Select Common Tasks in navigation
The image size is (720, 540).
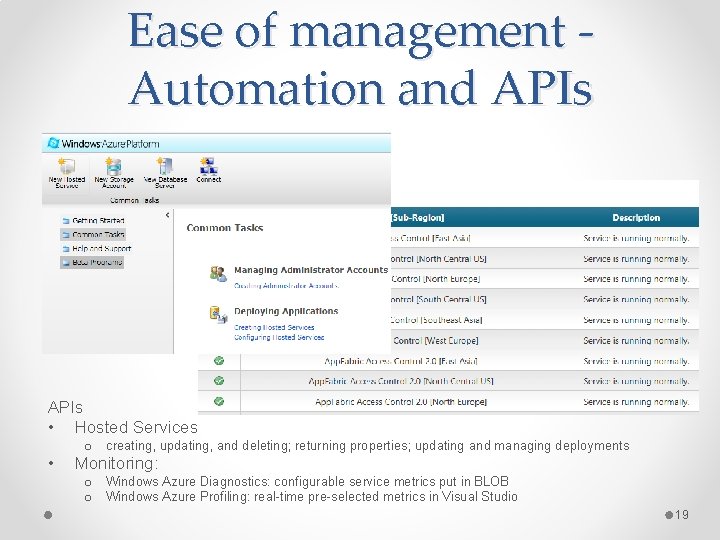pos(93,235)
